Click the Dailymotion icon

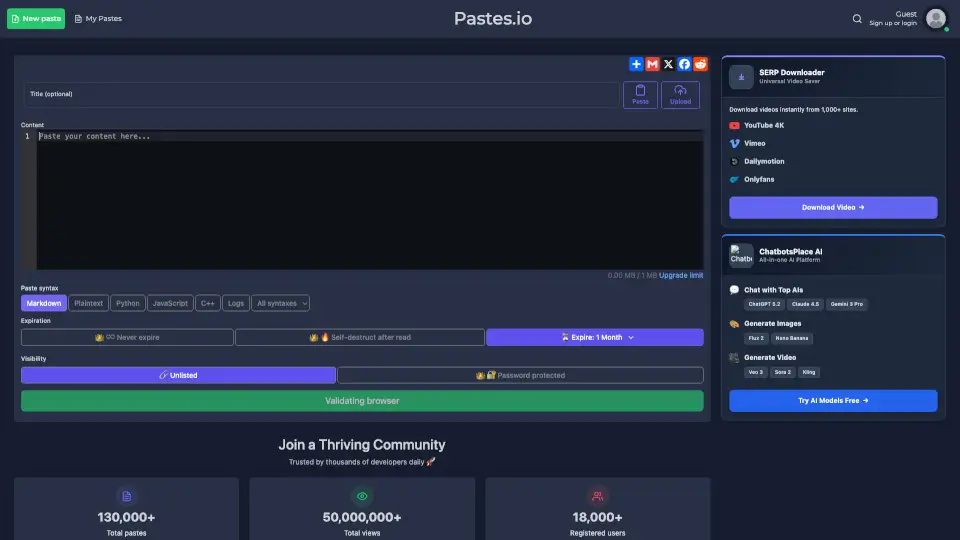point(734,162)
